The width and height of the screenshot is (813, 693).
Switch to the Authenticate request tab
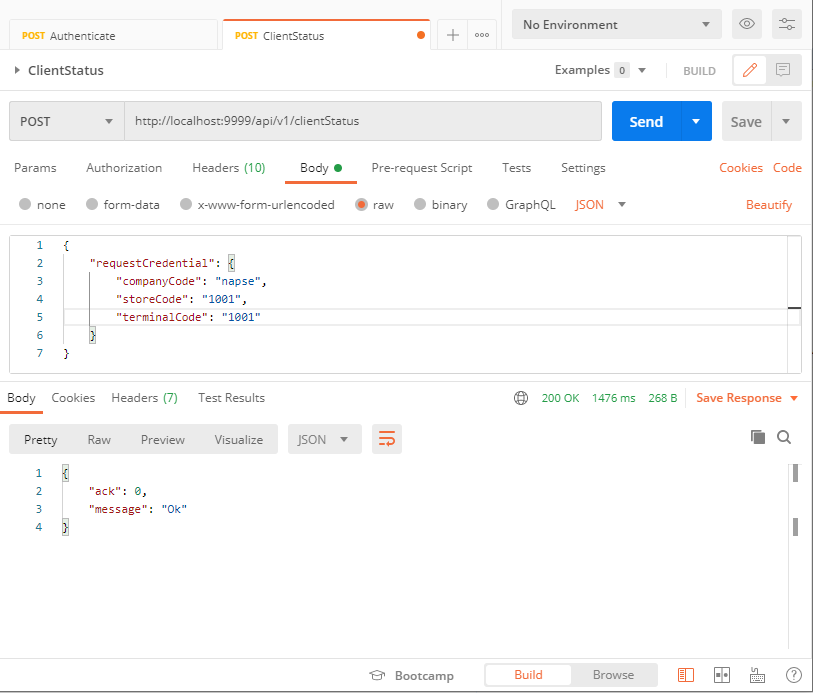click(x=113, y=36)
